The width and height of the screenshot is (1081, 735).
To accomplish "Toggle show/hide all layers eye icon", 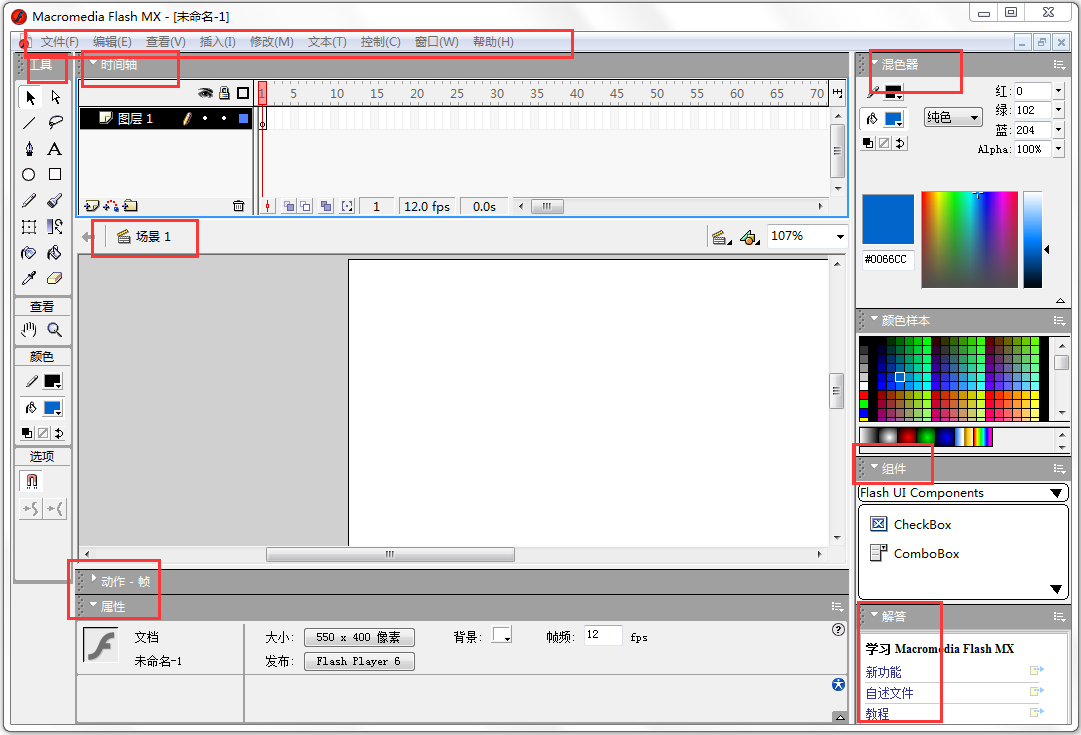I will click(x=205, y=93).
